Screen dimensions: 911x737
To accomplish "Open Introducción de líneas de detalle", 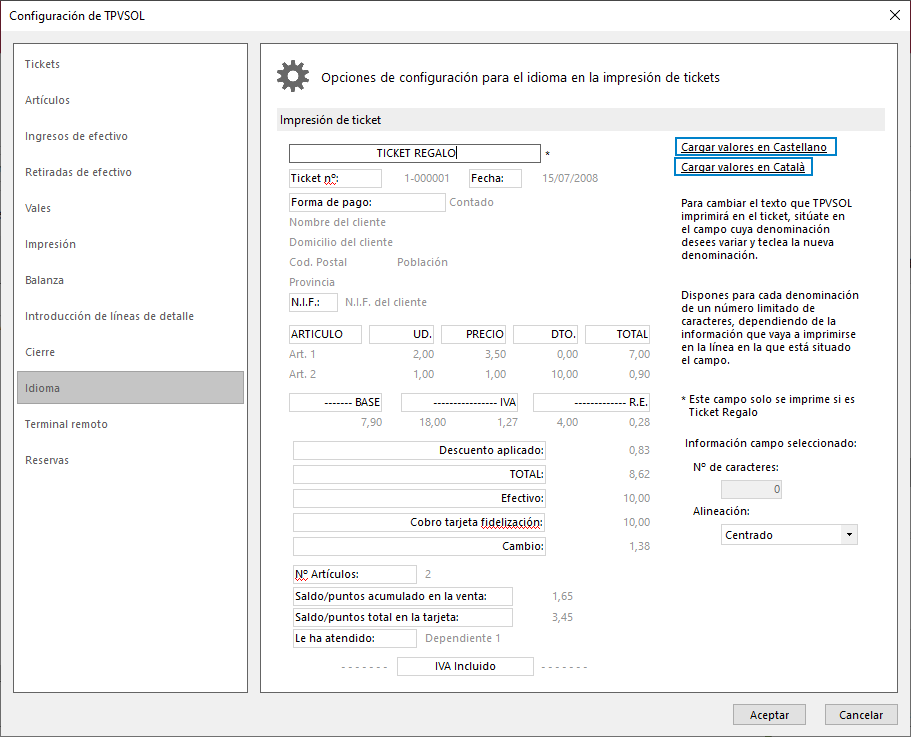I will click(x=130, y=316).
